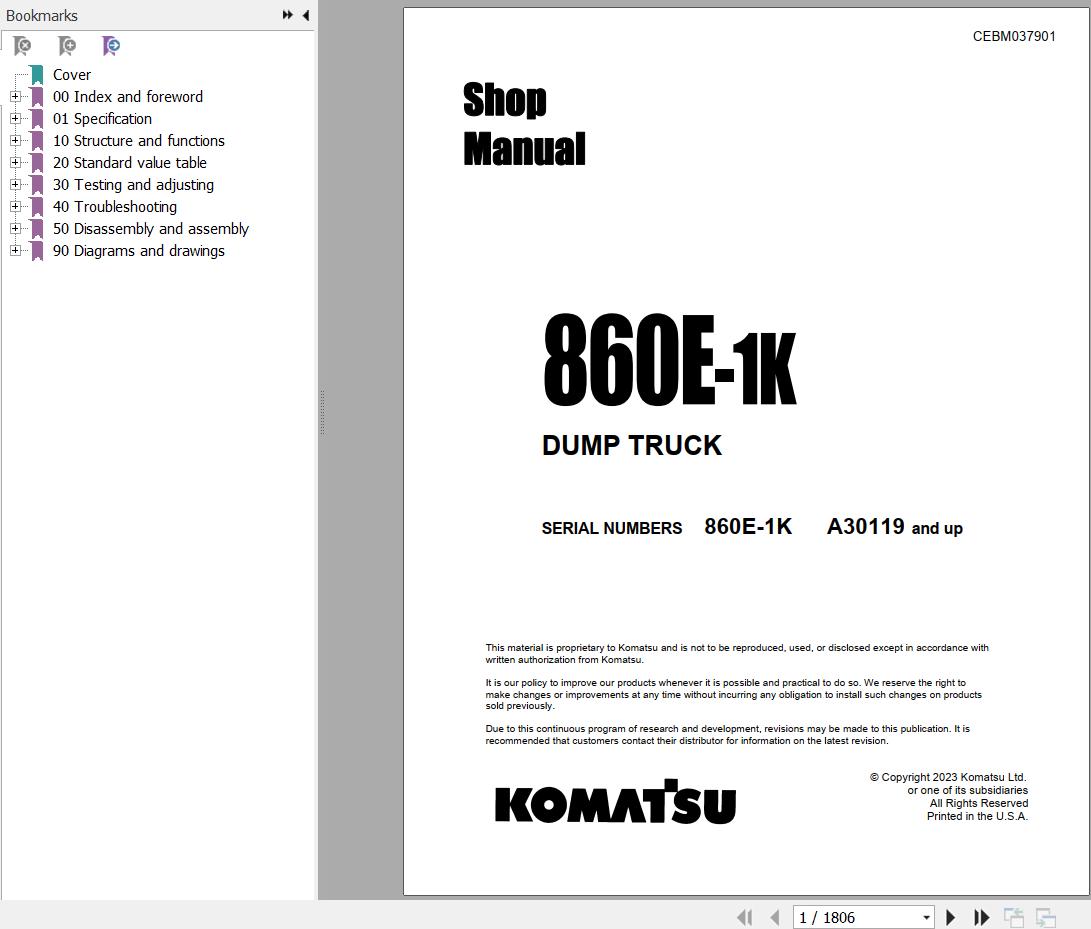Expand the 10 Structure and functions bookmark
This screenshot has height=929, width=1091.
(15, 141)
